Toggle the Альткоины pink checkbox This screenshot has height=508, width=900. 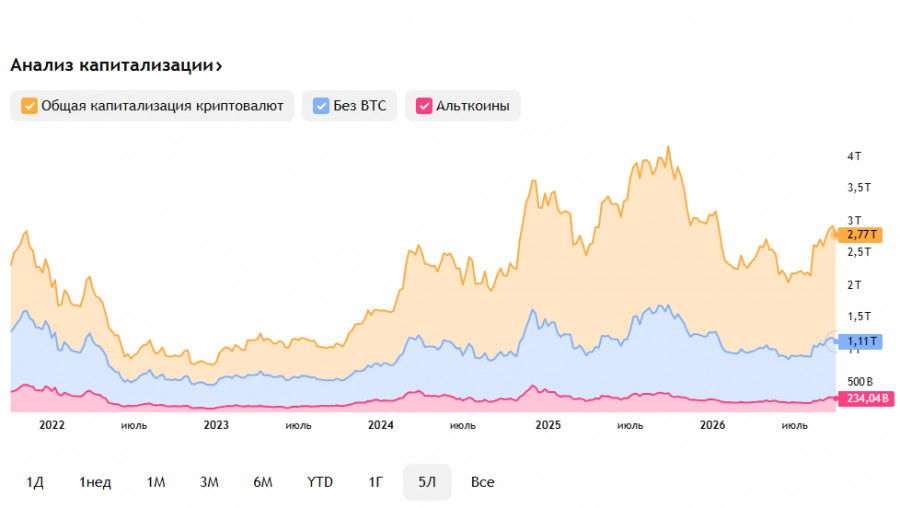(424, 106)
